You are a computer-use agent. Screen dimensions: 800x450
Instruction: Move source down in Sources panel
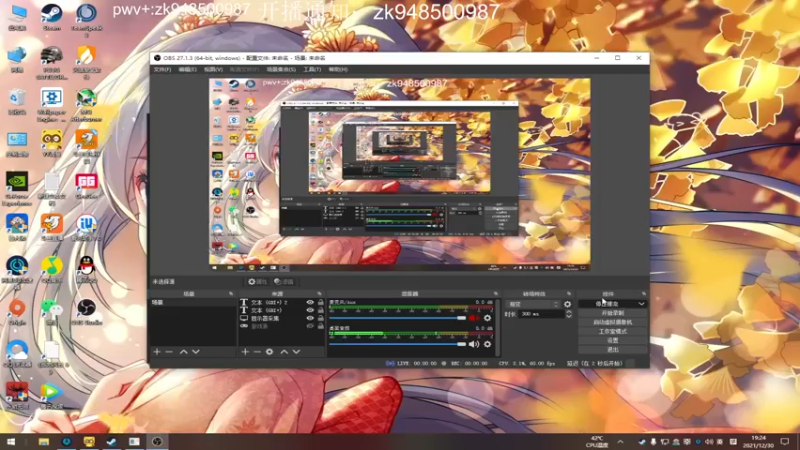pyautogui.click(x=296, y=352)
